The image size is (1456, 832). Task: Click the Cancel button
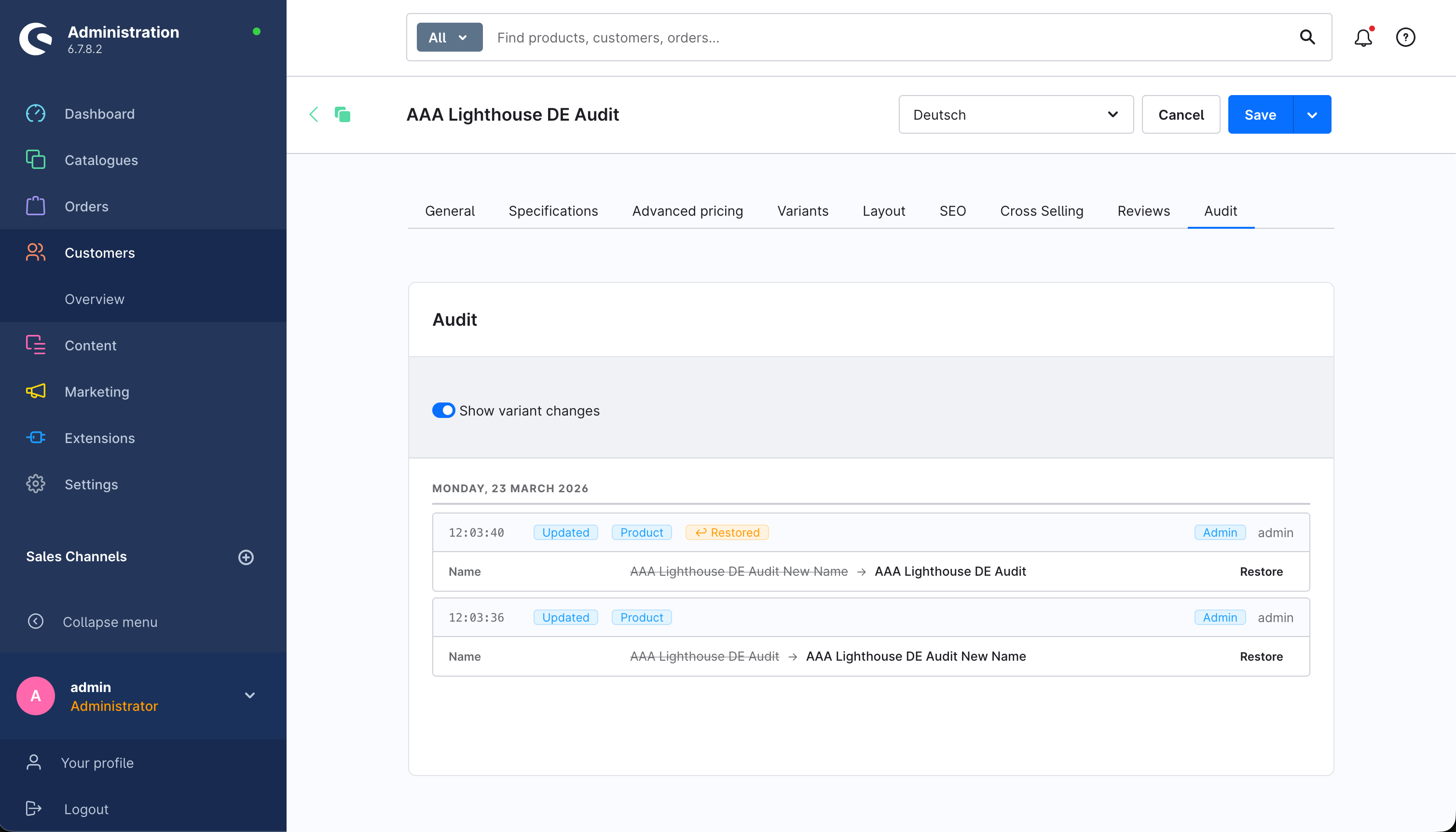1181,114
